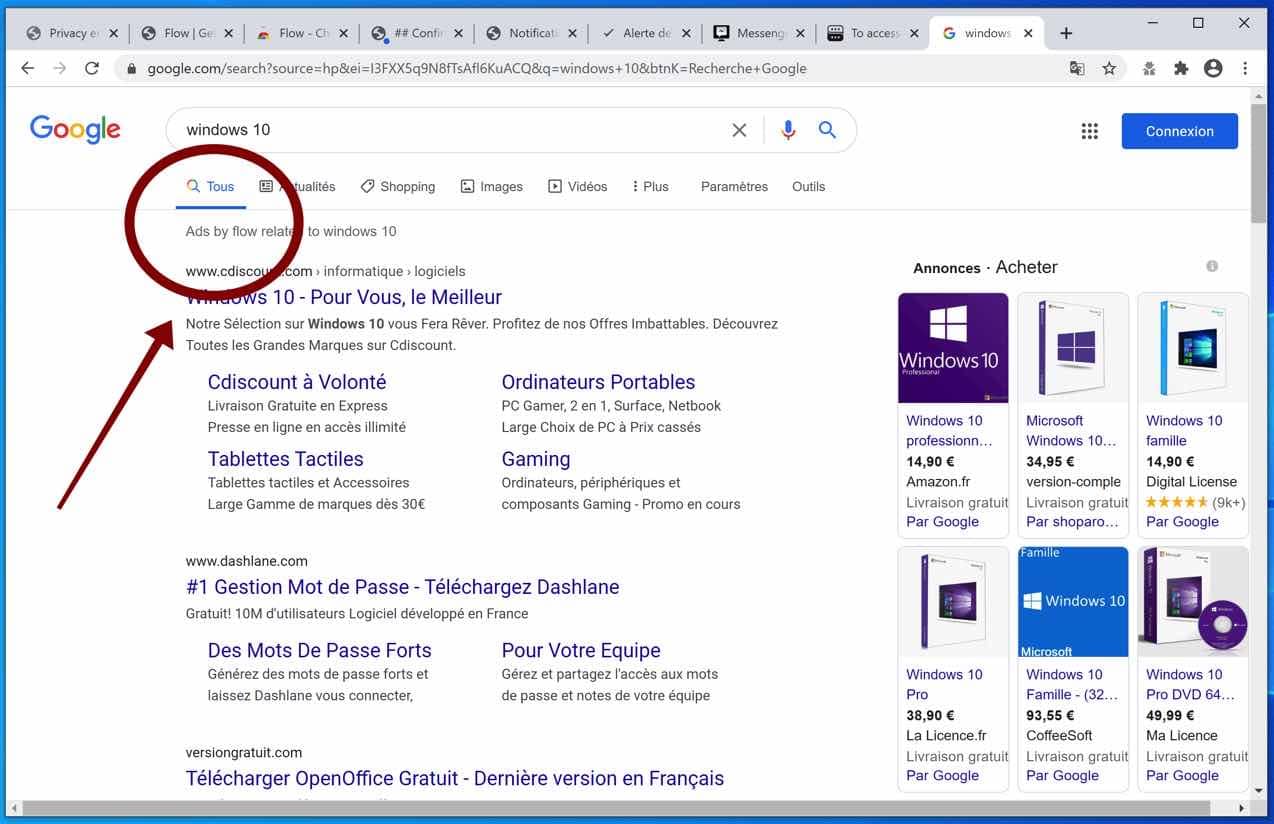Screen dimensions: 1274x824
Task: Switch to the To access tab
Action: point(873,33)
